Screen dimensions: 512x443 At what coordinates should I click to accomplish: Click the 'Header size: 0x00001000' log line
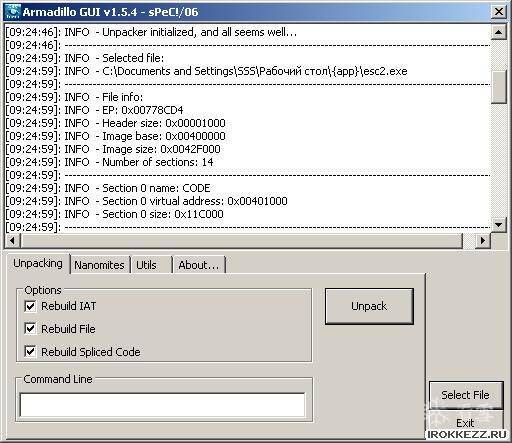click(115, 123)
